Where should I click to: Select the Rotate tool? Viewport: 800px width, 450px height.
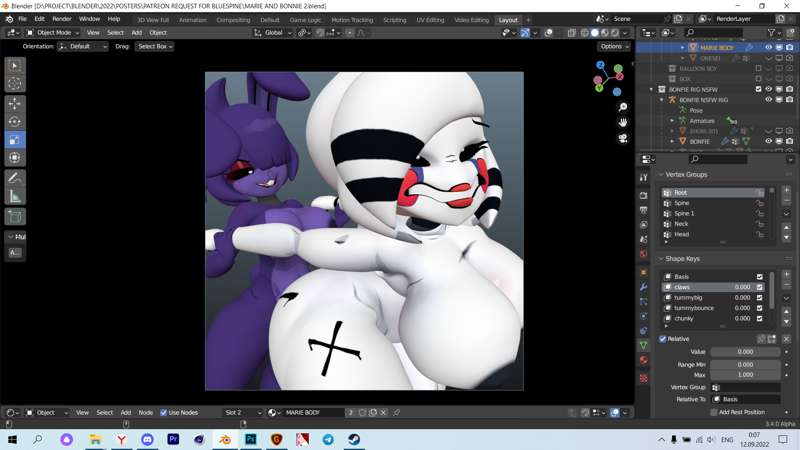[x=15, y=122]
